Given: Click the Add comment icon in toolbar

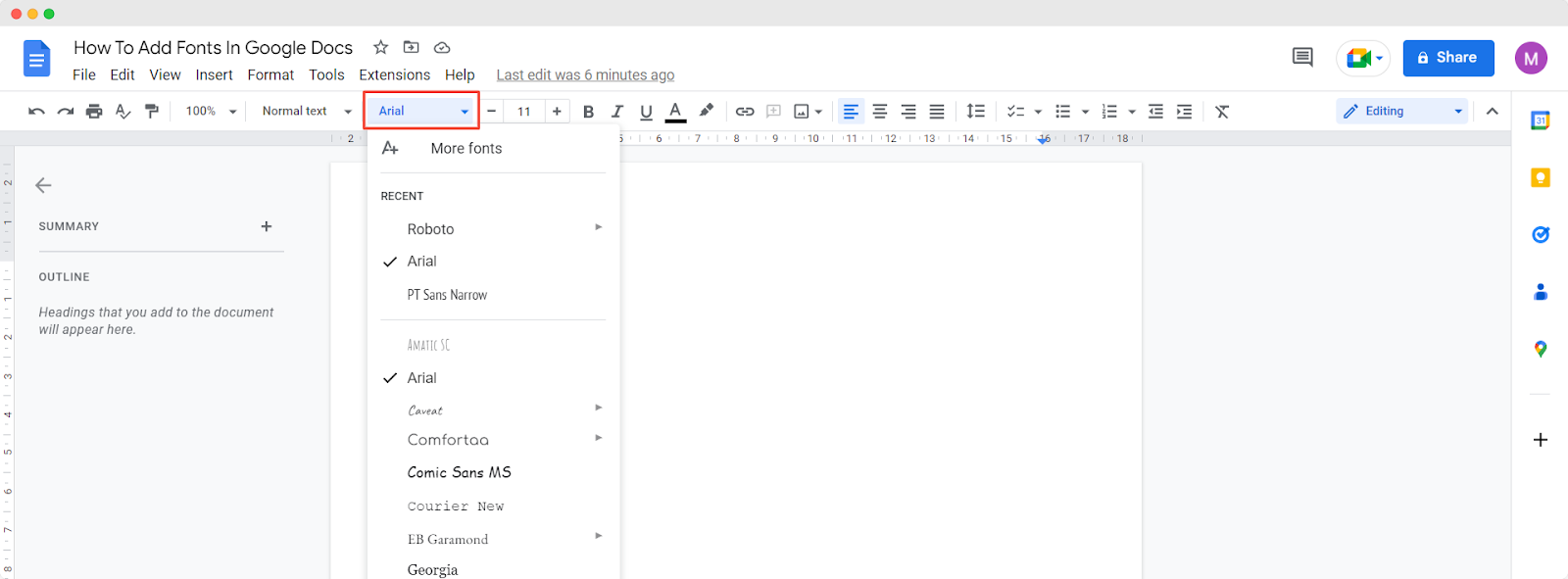Looking at the screenshot, I should (773, 112).
